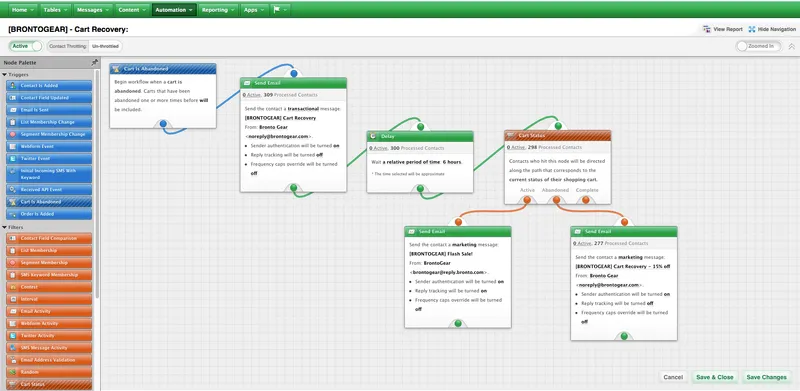800x391 pixels.
Task: Open the Automation menu
Action: (x=174, y=10)
